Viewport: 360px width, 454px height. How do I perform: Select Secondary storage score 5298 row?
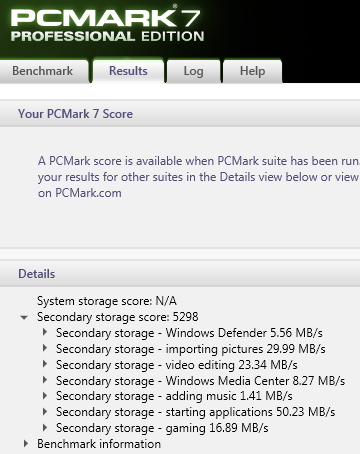[x=118, y=317]
